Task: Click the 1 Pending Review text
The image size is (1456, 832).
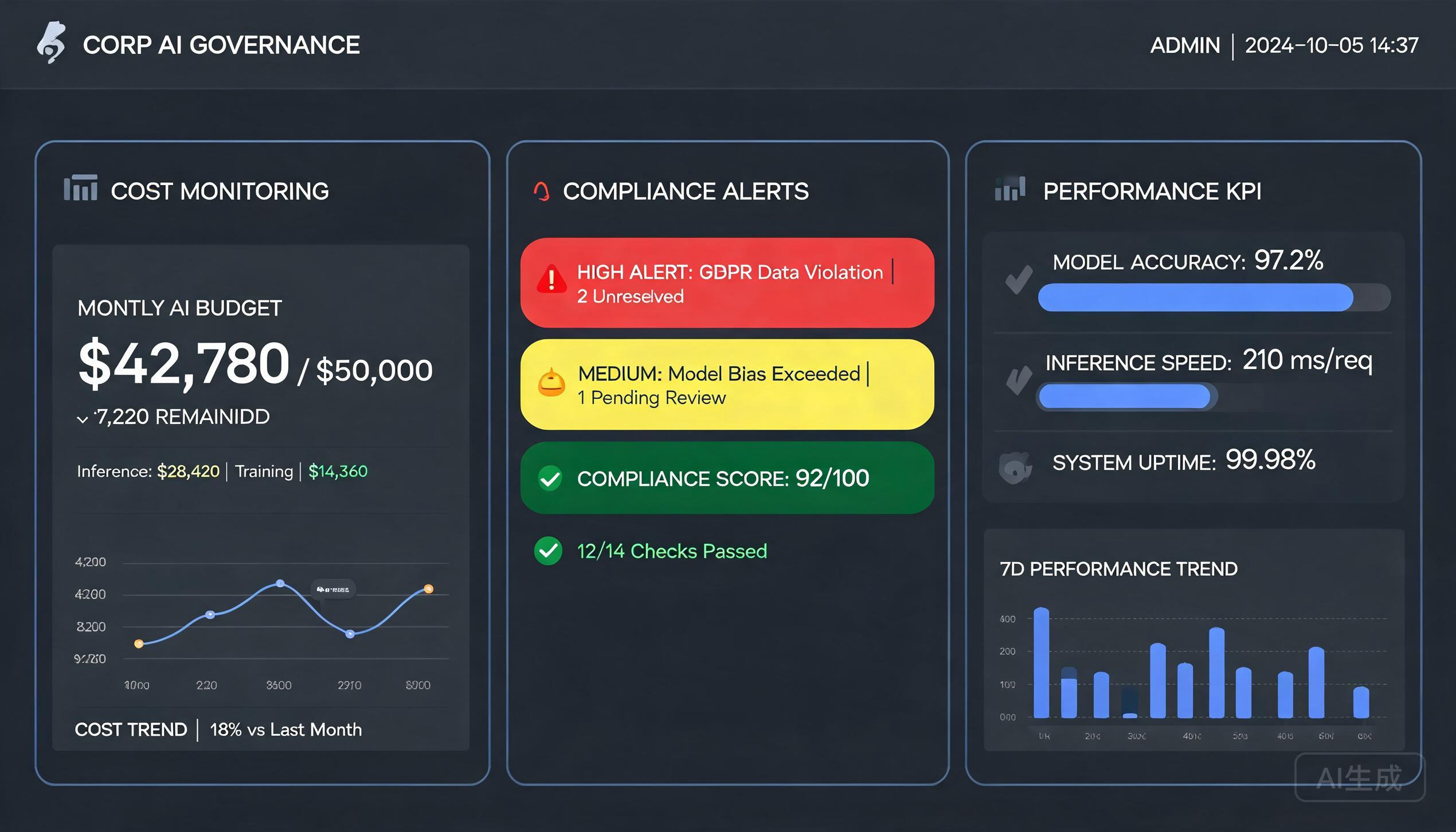Action: pyautogui.click(x=652, y=398)
